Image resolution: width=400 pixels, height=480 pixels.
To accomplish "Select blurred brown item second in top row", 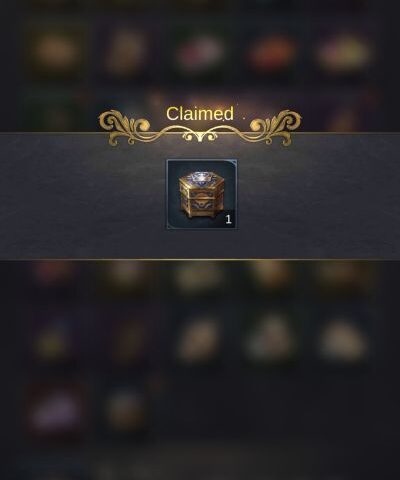I will (x=126, y=52).
